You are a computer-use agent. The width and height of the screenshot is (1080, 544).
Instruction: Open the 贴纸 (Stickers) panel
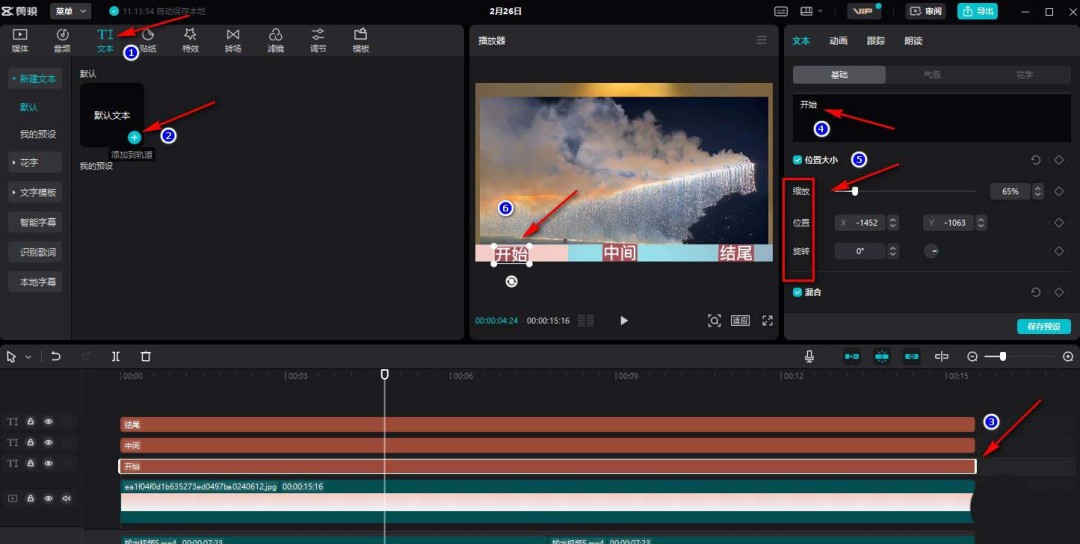[147, 40]
